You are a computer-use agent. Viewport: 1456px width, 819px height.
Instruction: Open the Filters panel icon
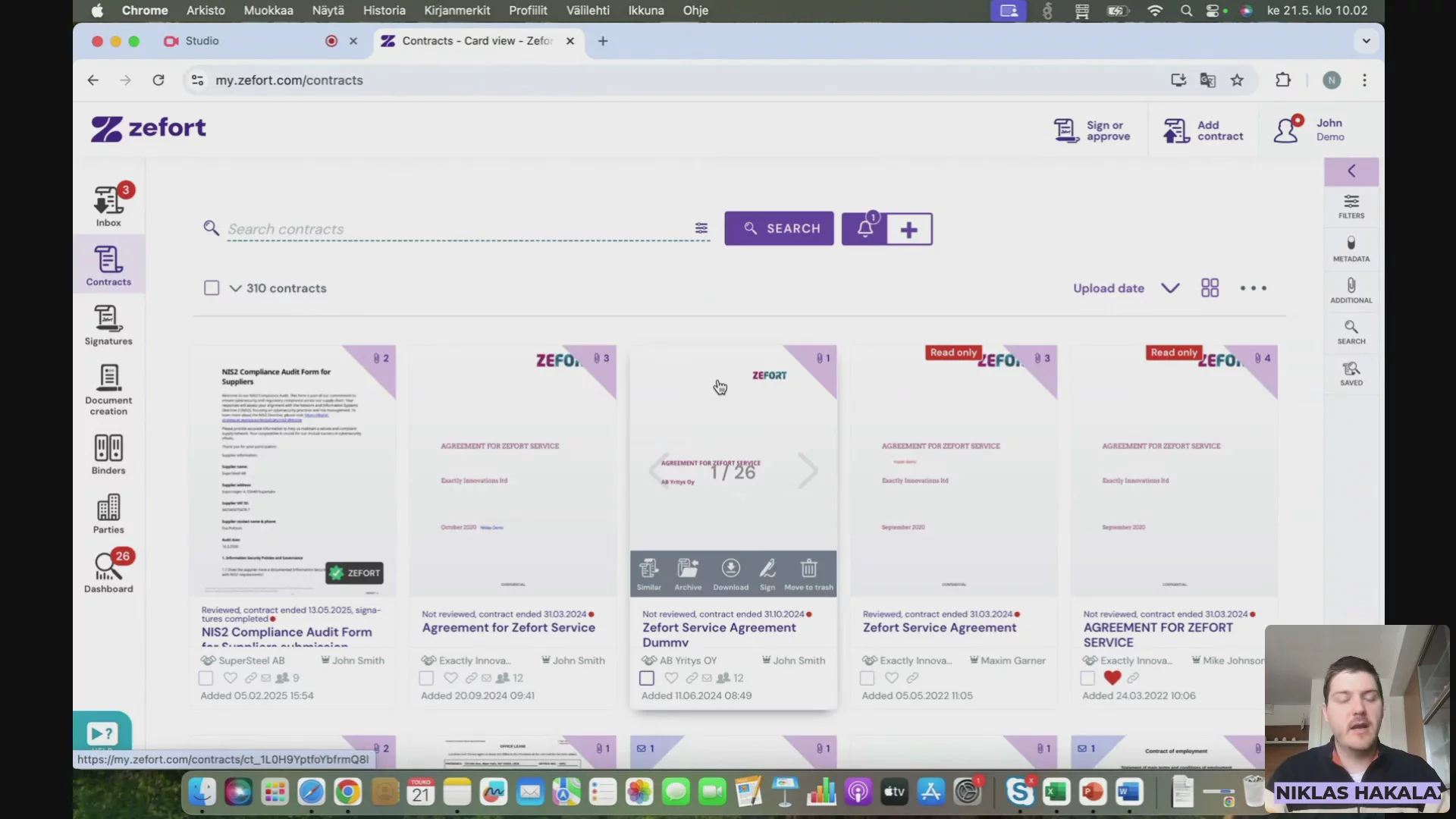(x=1351, y=206)
